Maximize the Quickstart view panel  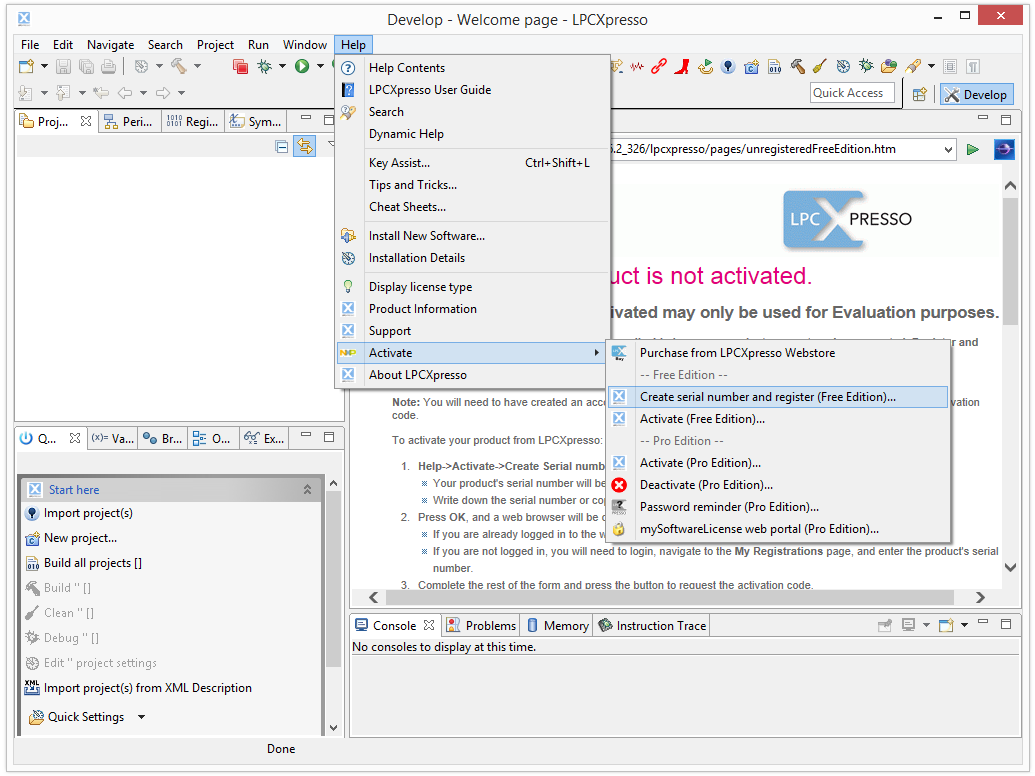click(329, 437)
